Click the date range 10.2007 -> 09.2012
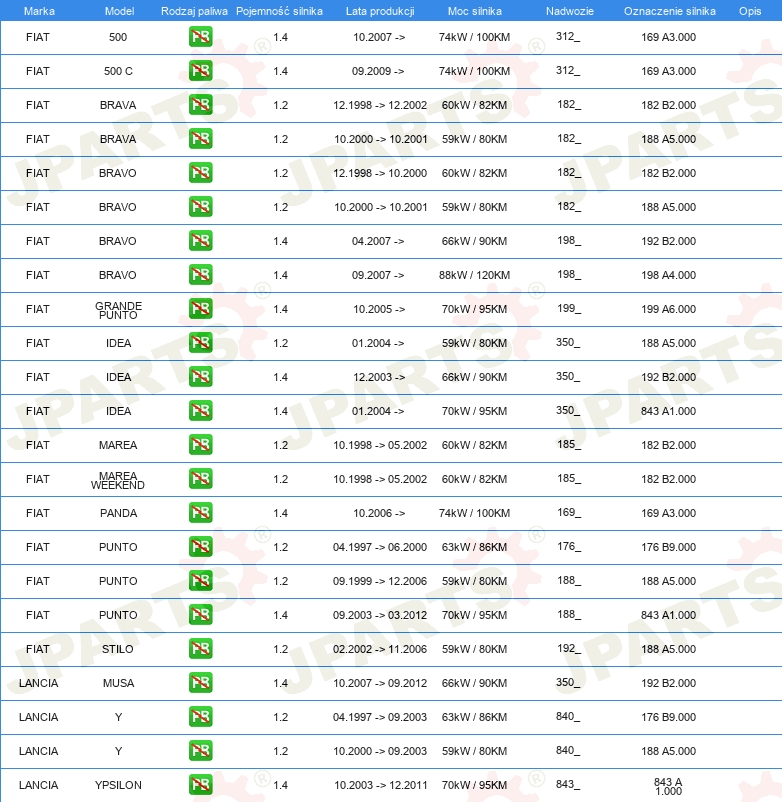 point(380,683)
